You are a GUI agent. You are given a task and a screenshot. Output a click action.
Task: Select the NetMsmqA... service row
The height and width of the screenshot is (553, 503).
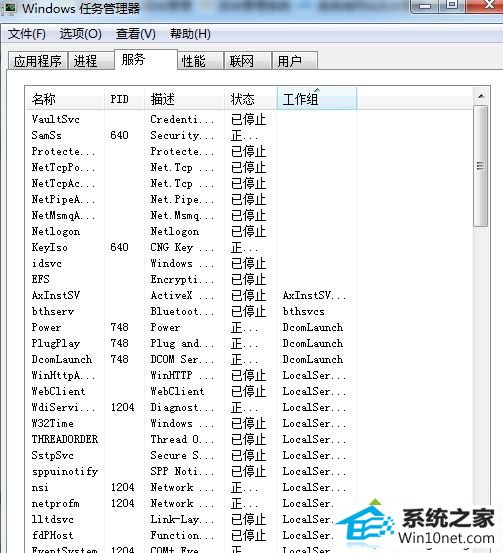[192, 215]
